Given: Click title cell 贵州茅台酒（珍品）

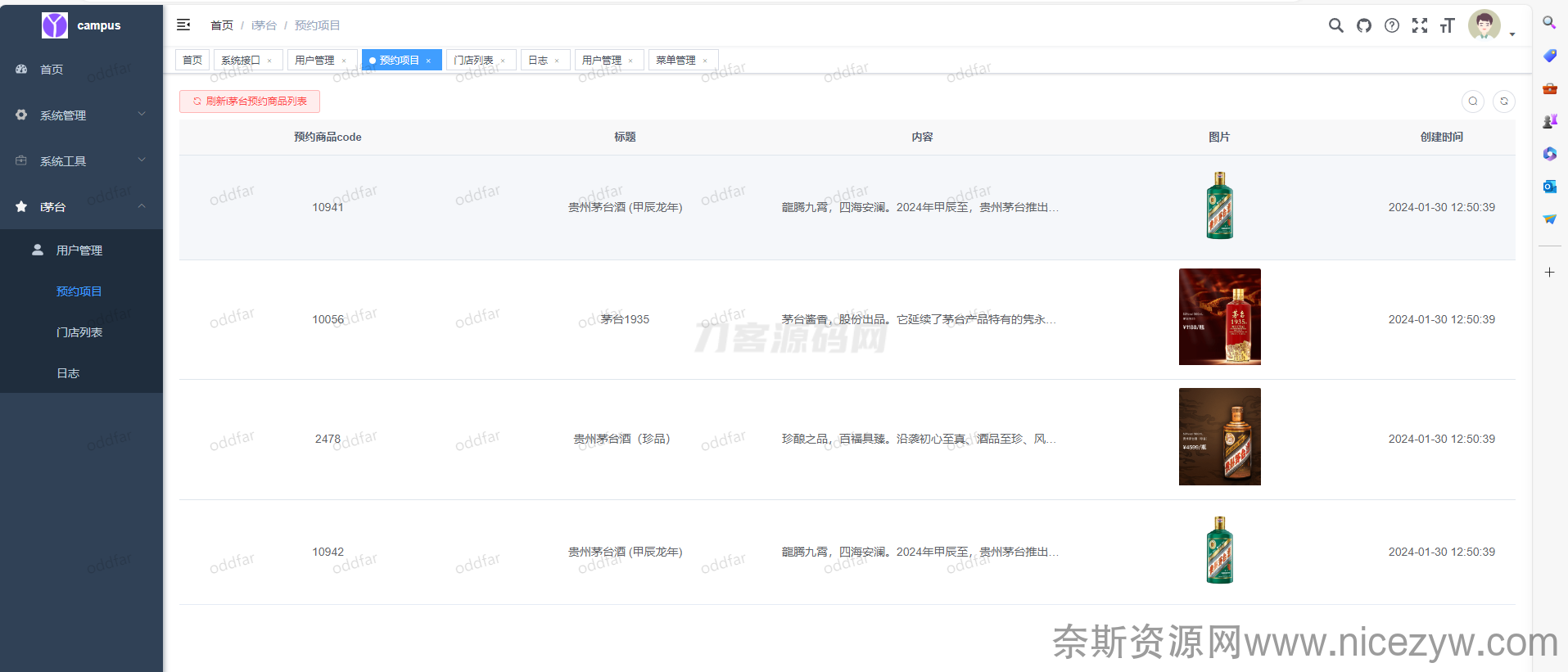Looking at the screenshot, I should coord(625,439).
